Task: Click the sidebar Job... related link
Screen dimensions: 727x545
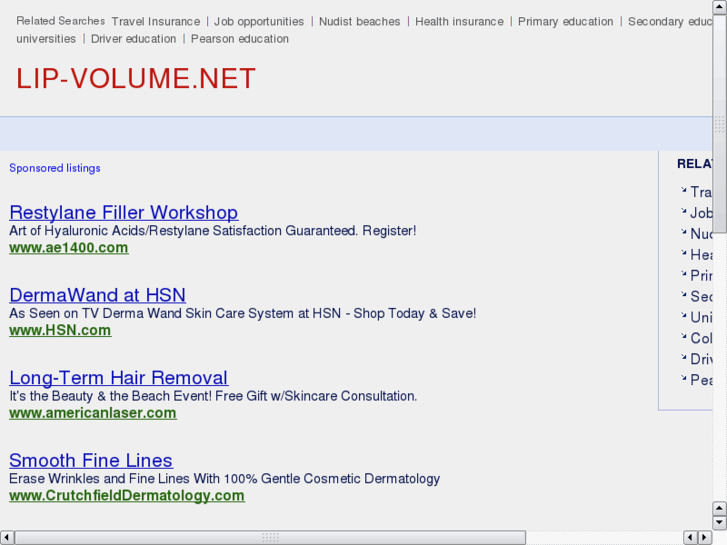Action: (701, 212)
